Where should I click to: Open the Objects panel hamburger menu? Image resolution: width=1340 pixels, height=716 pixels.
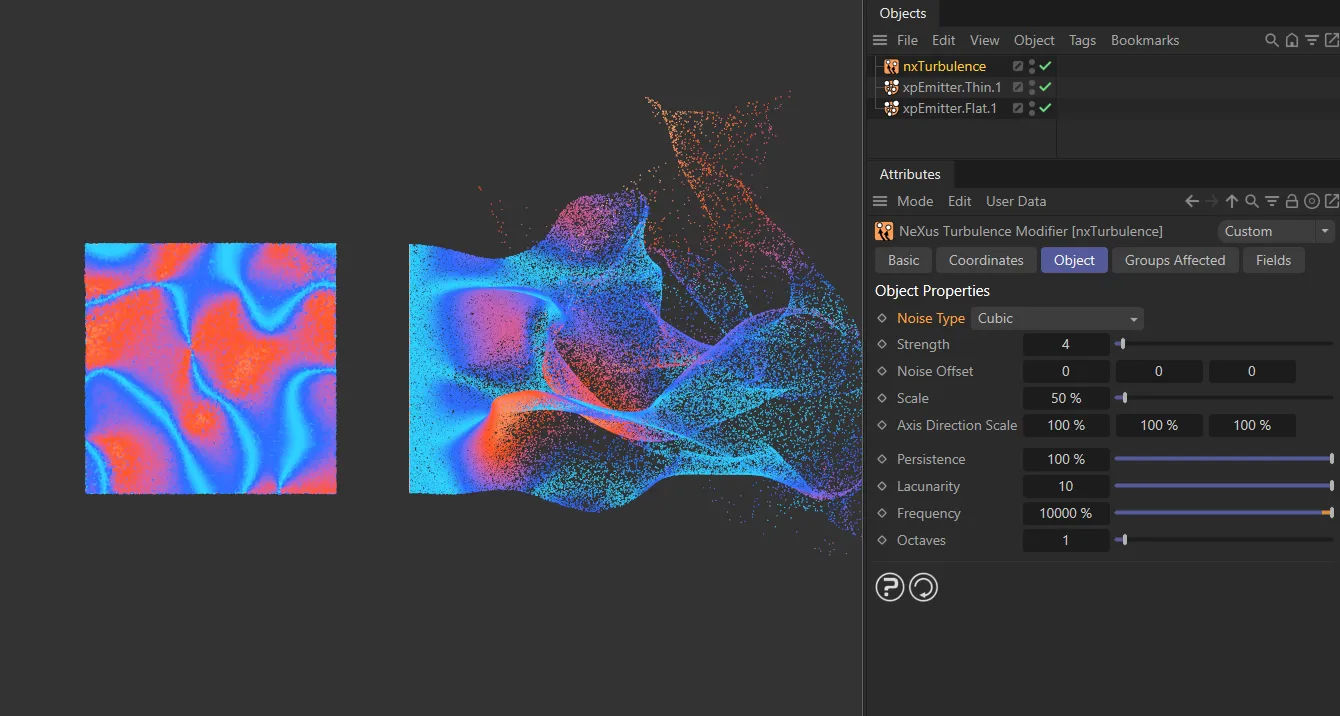click(x=878, y=40)
